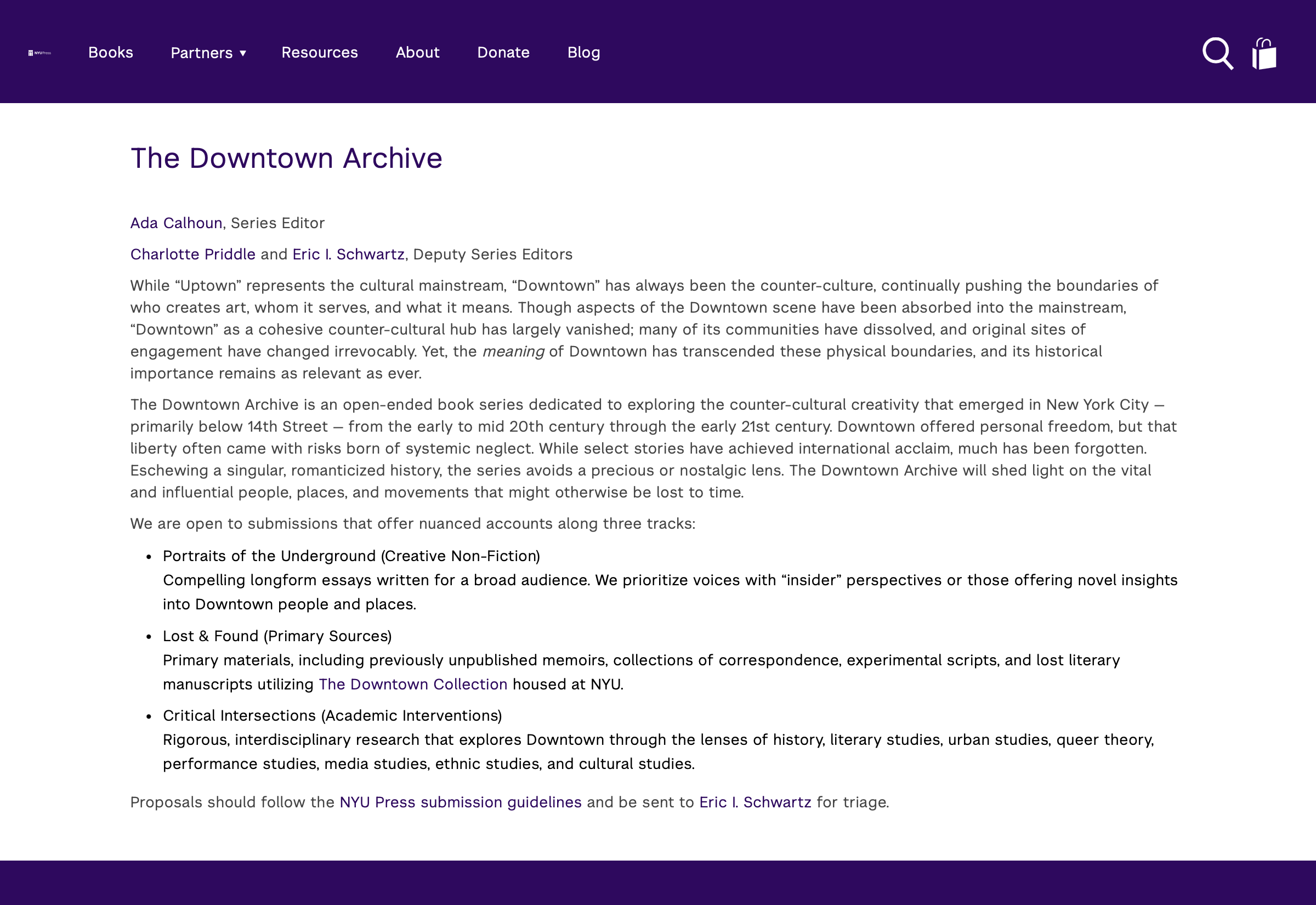Image resolution: width=1316 pixels, height=905 pixels.
Task: Open the search magnifier icon
Action: [x=1217, y=53]
